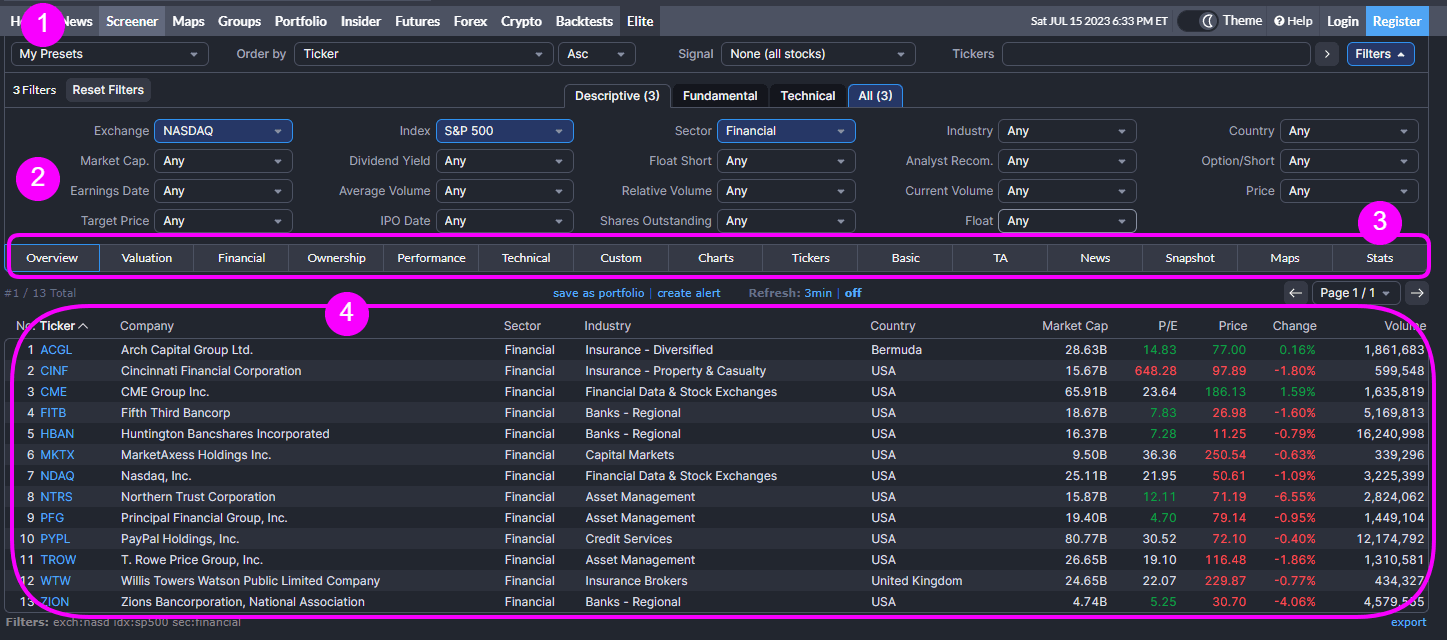Open the Order by Ticker dropdown
1447x640 pixels.
pyautogui.click(x=424, y=54)
